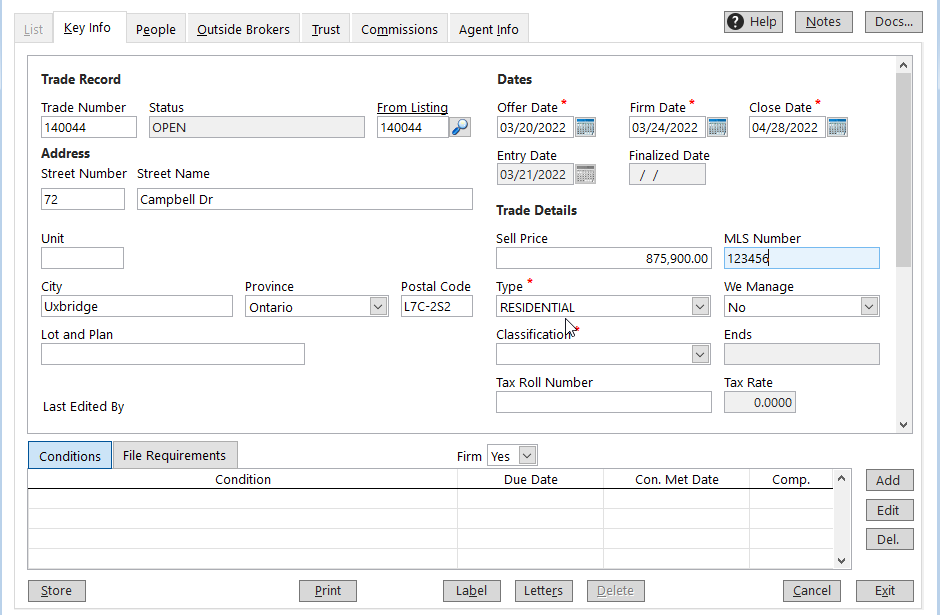Open the Firm Yes/No dropdown
This screenshot has height=615, width=940.
click(x=525, y=455)
